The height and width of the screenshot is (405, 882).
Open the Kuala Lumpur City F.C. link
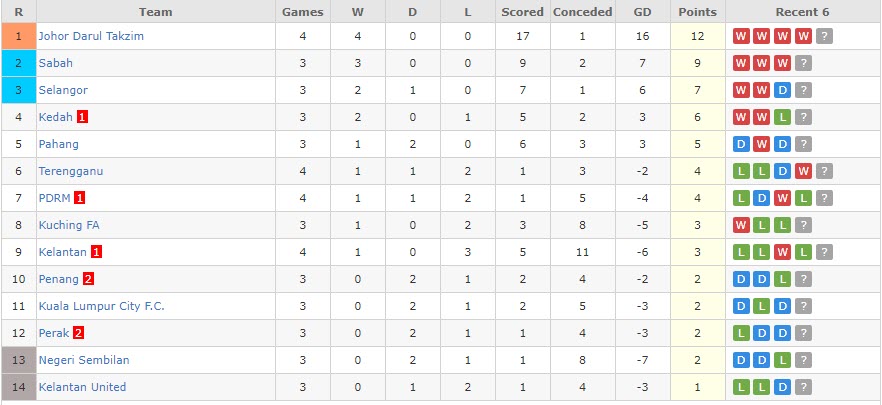point(102,306)
